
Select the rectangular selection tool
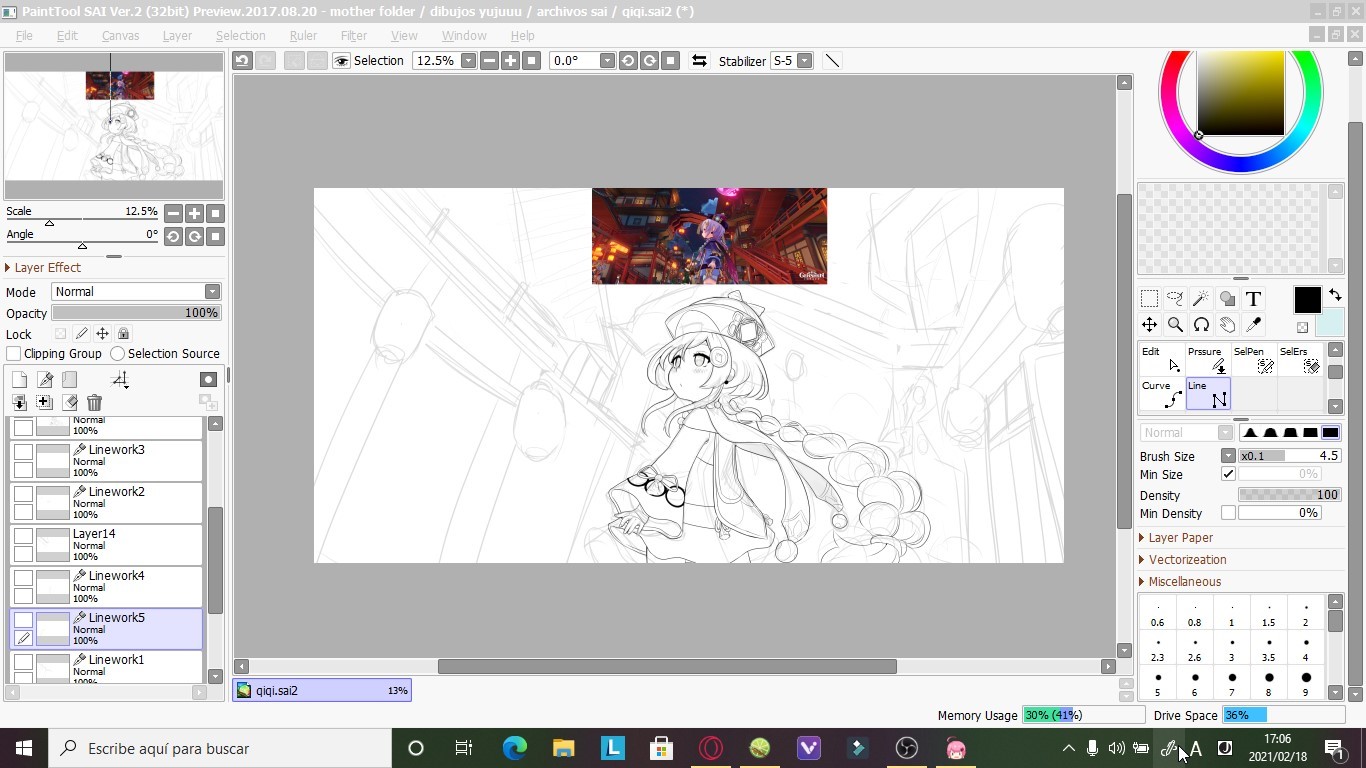point(1149,299)
